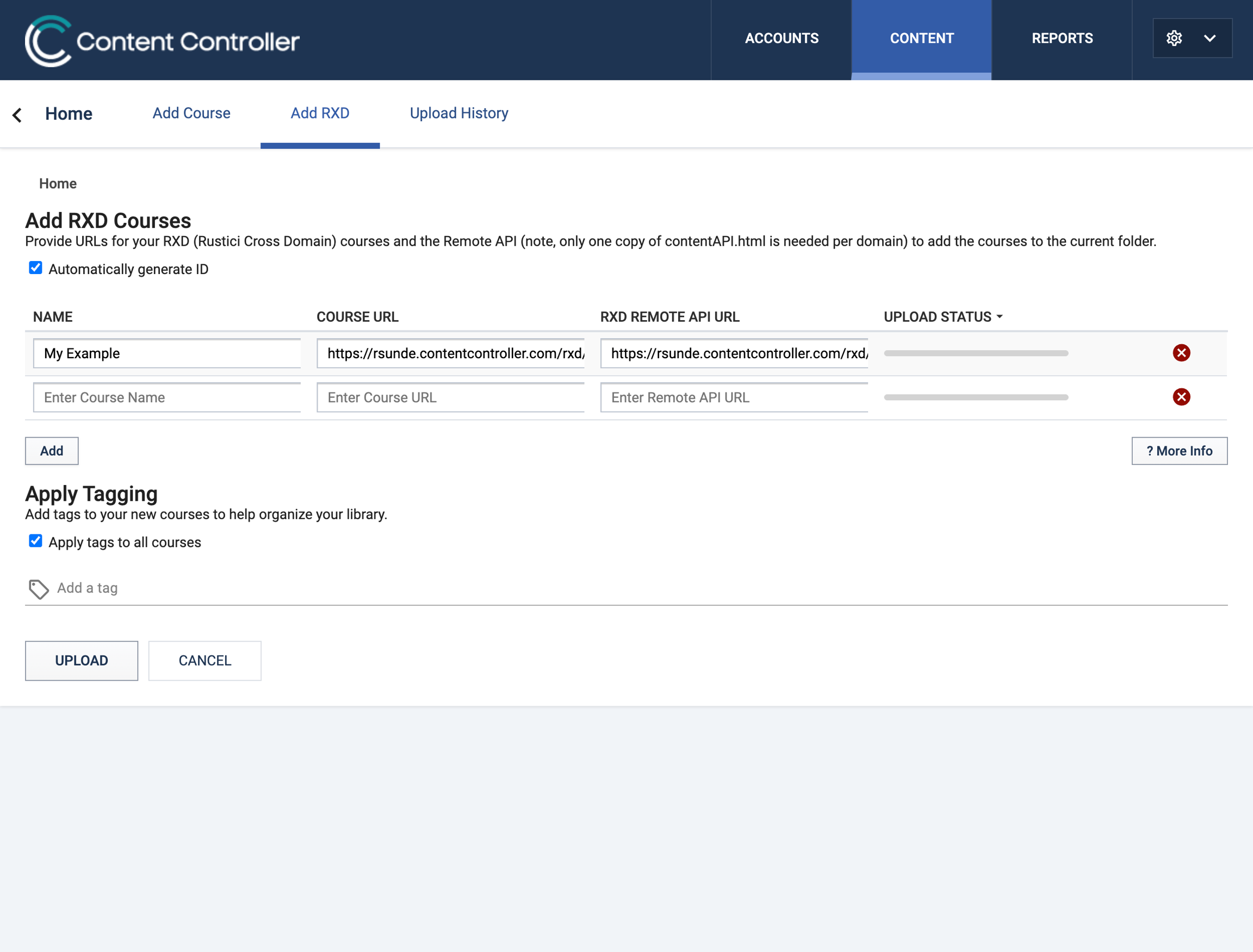
Task: Start the upload with UPLOAD button
Action: click(82, 661)
